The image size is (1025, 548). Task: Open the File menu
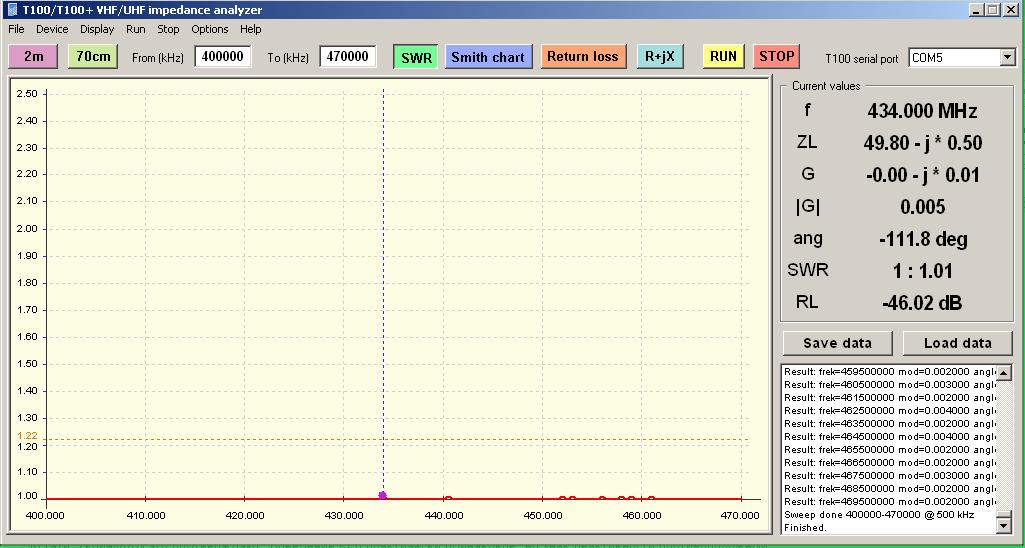point(16,30)
